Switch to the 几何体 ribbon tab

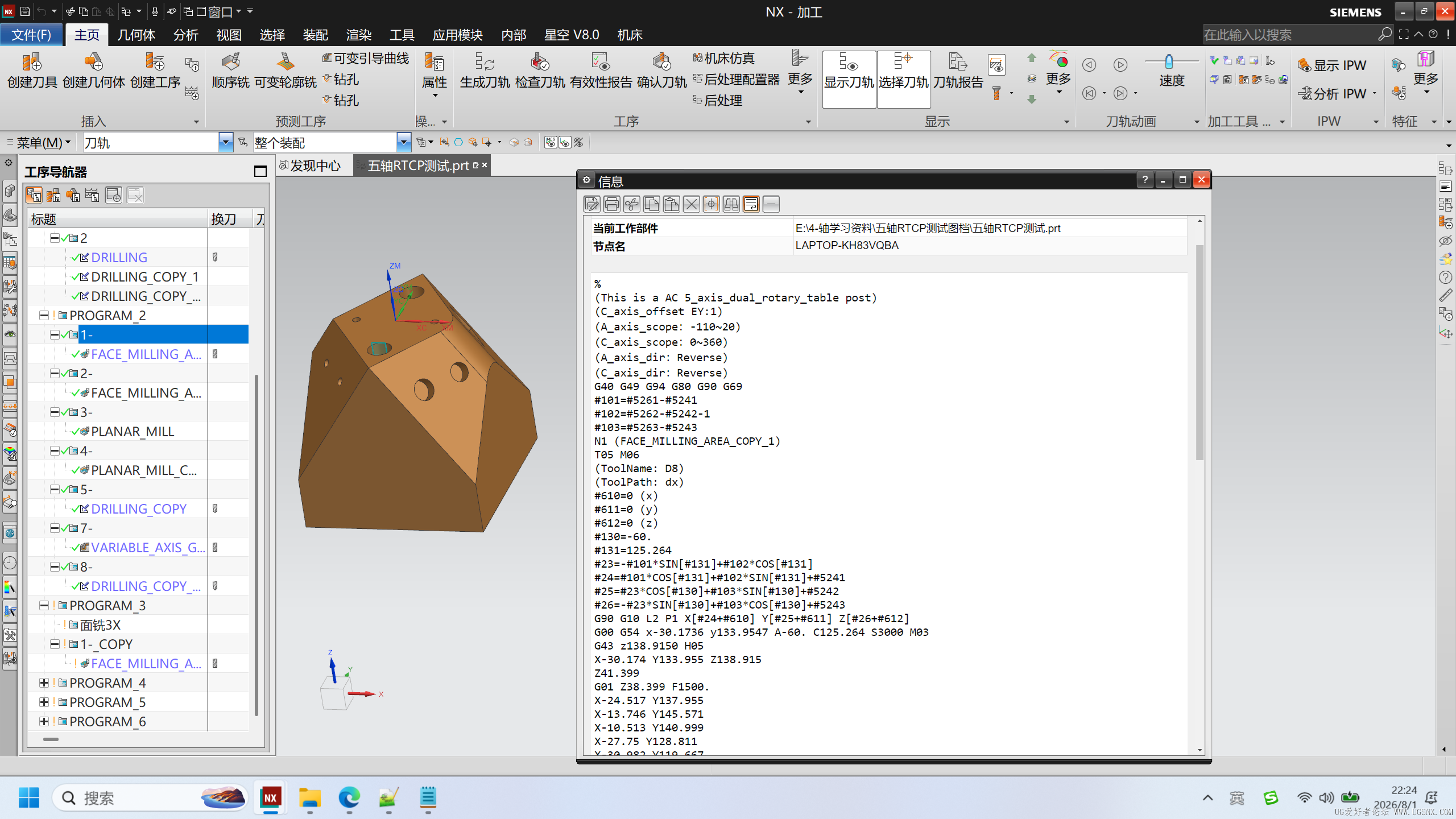click(136, 35)
